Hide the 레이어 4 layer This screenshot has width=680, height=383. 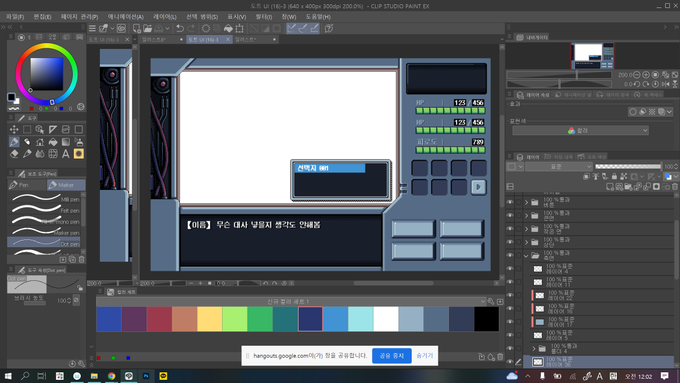pyautogui.click(x=510, y=269)
